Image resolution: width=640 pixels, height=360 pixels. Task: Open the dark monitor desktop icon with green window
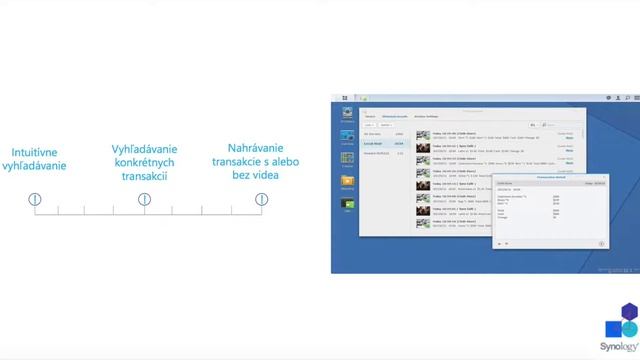click(348, 203)
